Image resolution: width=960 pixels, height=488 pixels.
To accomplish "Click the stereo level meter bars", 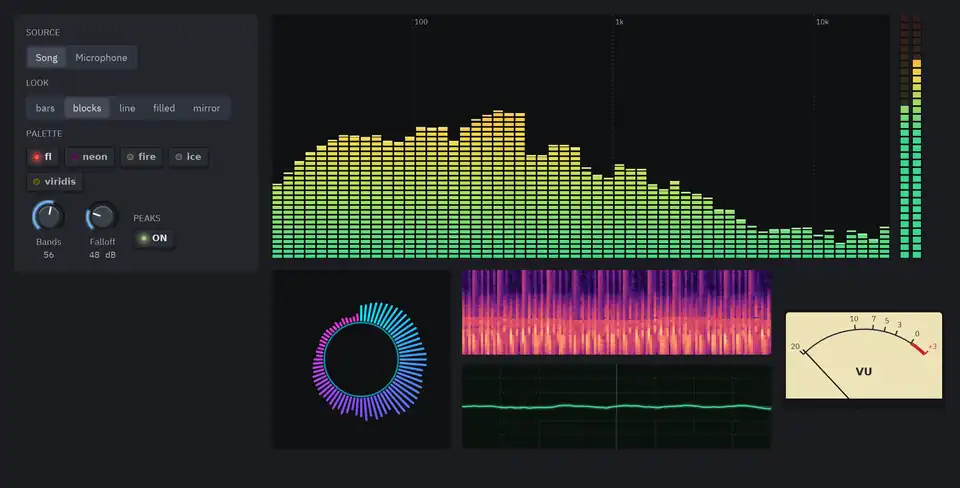I will [910, 137].
